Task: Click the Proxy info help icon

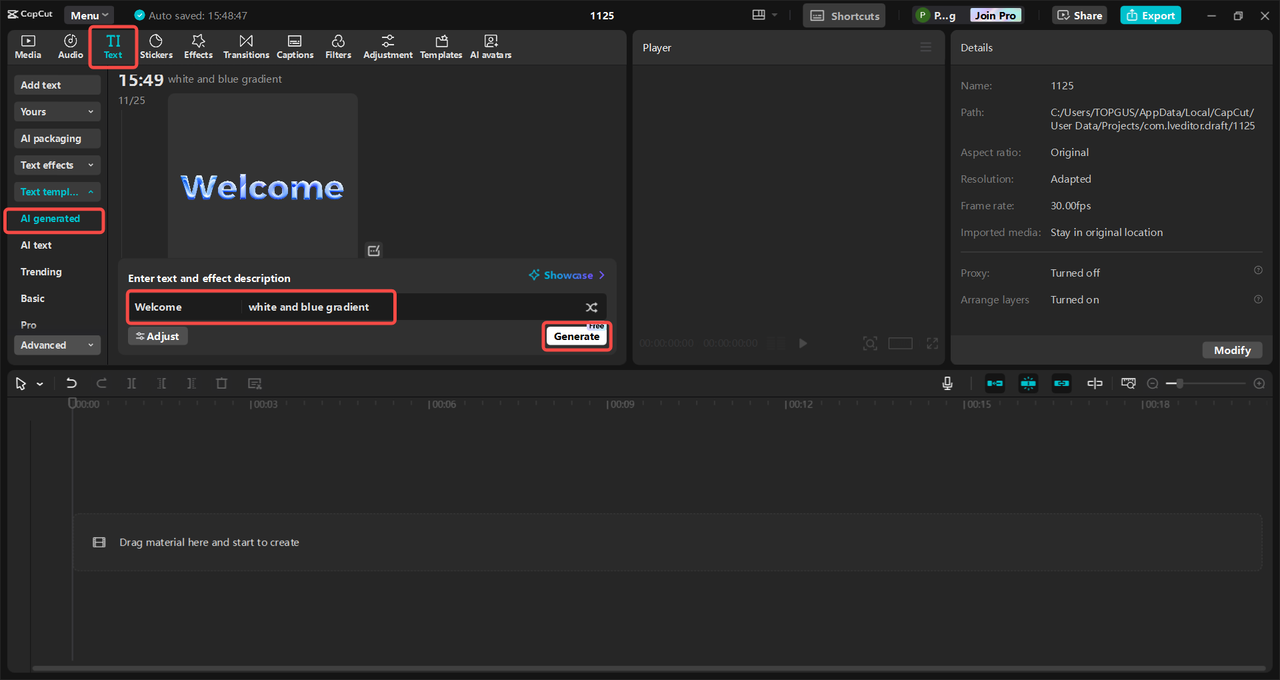Action: click(1258, 271)
